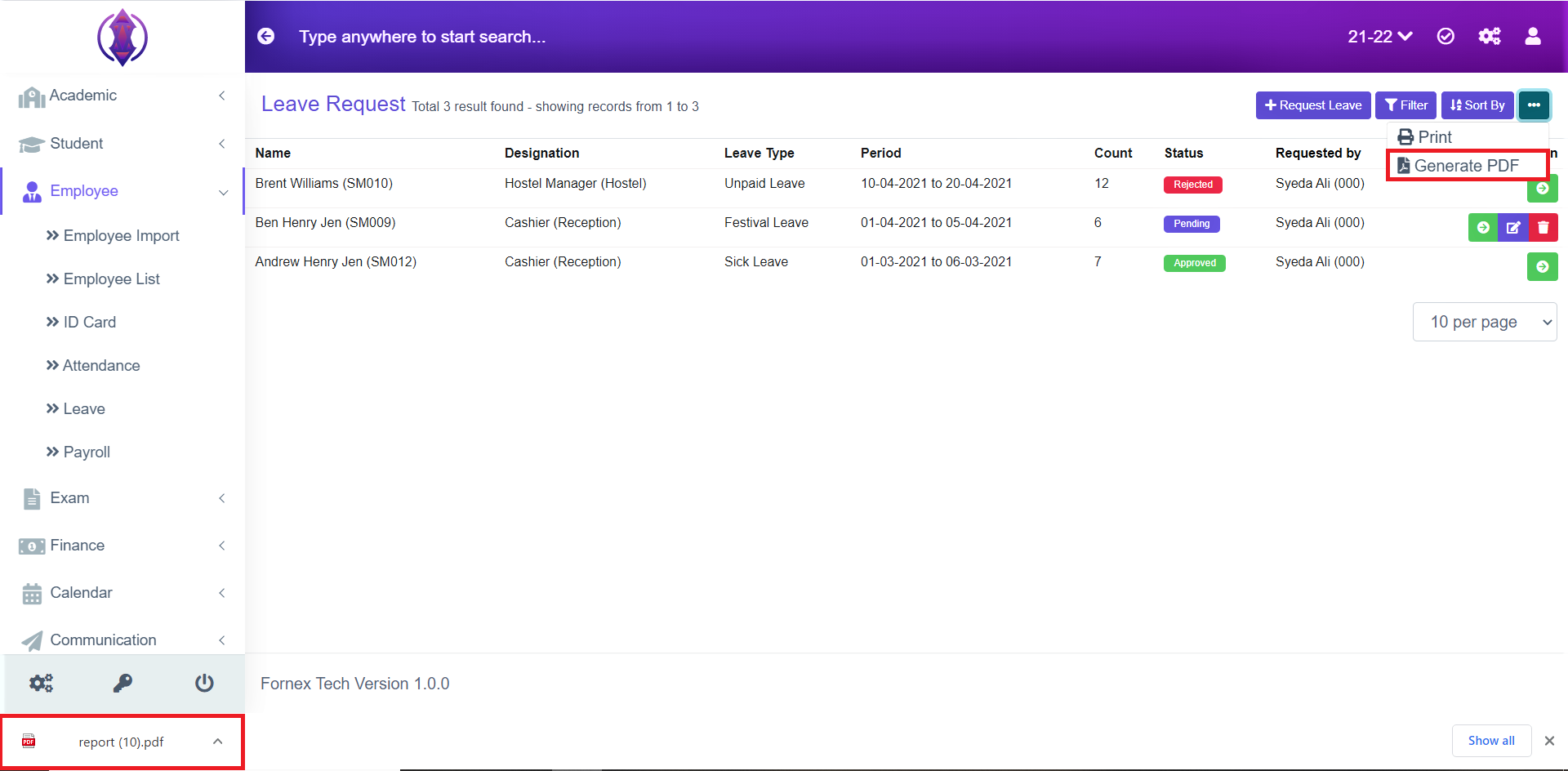Open the report (10).pdf download options chevron
The width and height of the screenshot is (1568, 771).
point(217,742)
